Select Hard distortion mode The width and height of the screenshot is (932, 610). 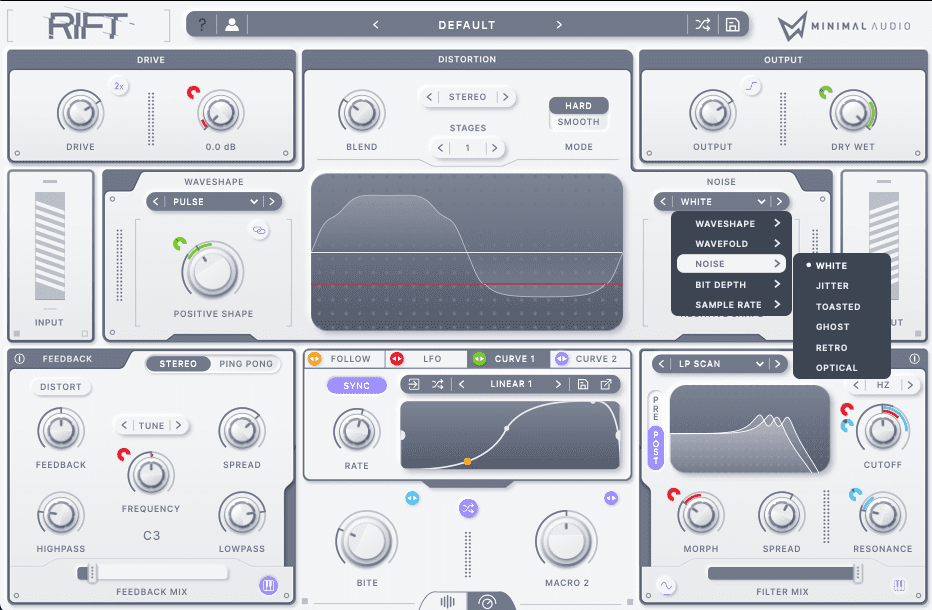pyautogui.click(x=578, y=105)
